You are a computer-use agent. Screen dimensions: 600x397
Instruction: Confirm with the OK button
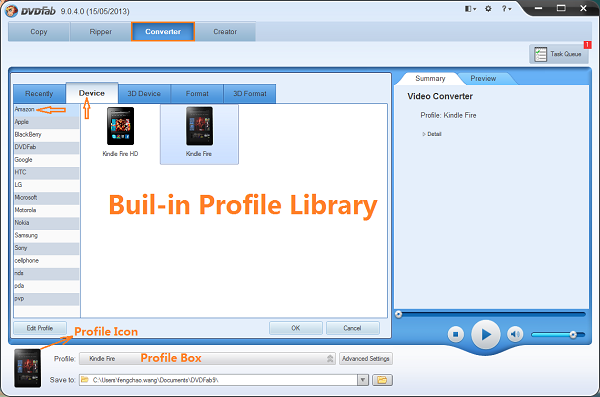[x=295, y=328]
